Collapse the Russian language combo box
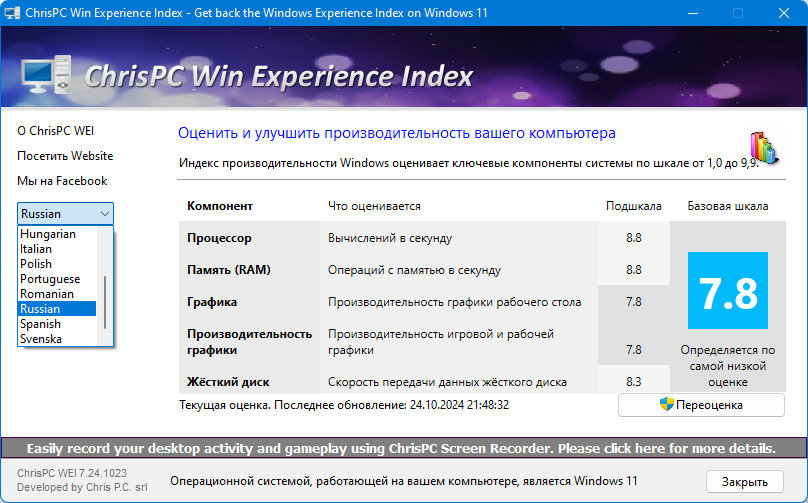 pos(65,213)
